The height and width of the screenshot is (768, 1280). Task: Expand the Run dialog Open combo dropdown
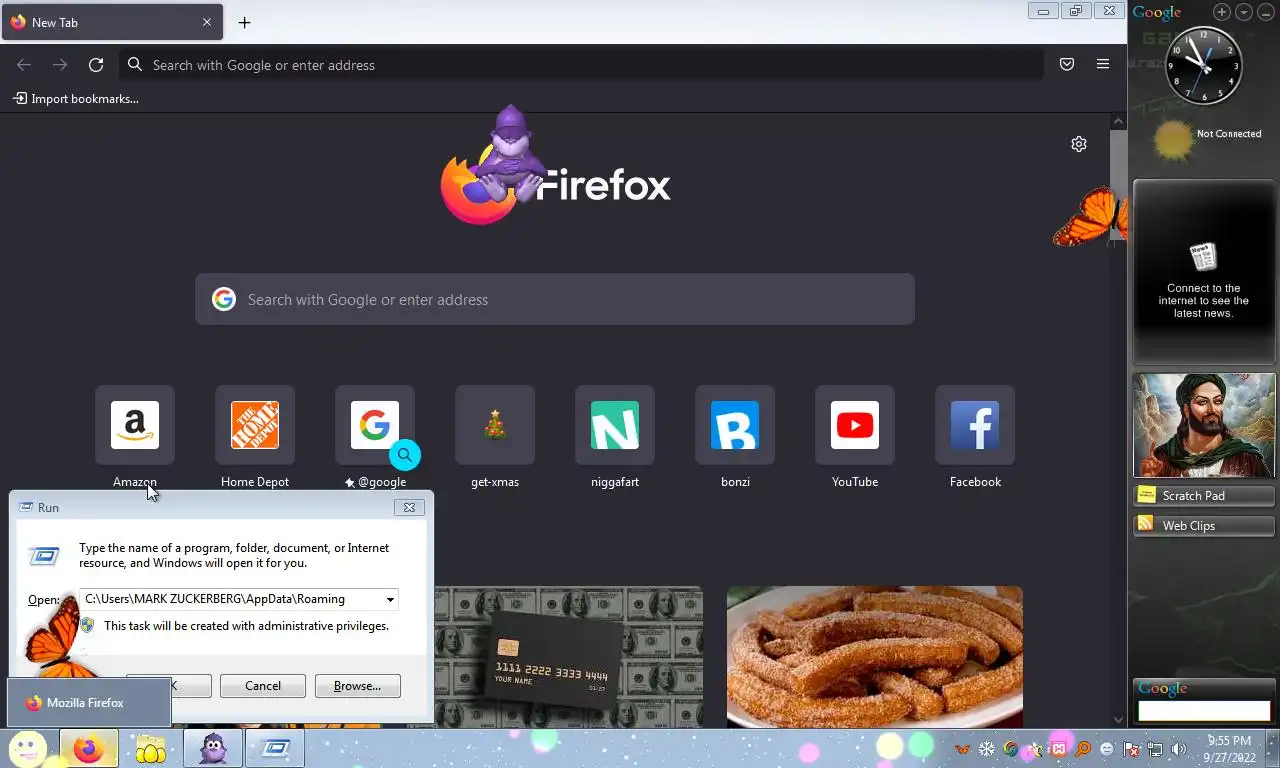(390, 599)
